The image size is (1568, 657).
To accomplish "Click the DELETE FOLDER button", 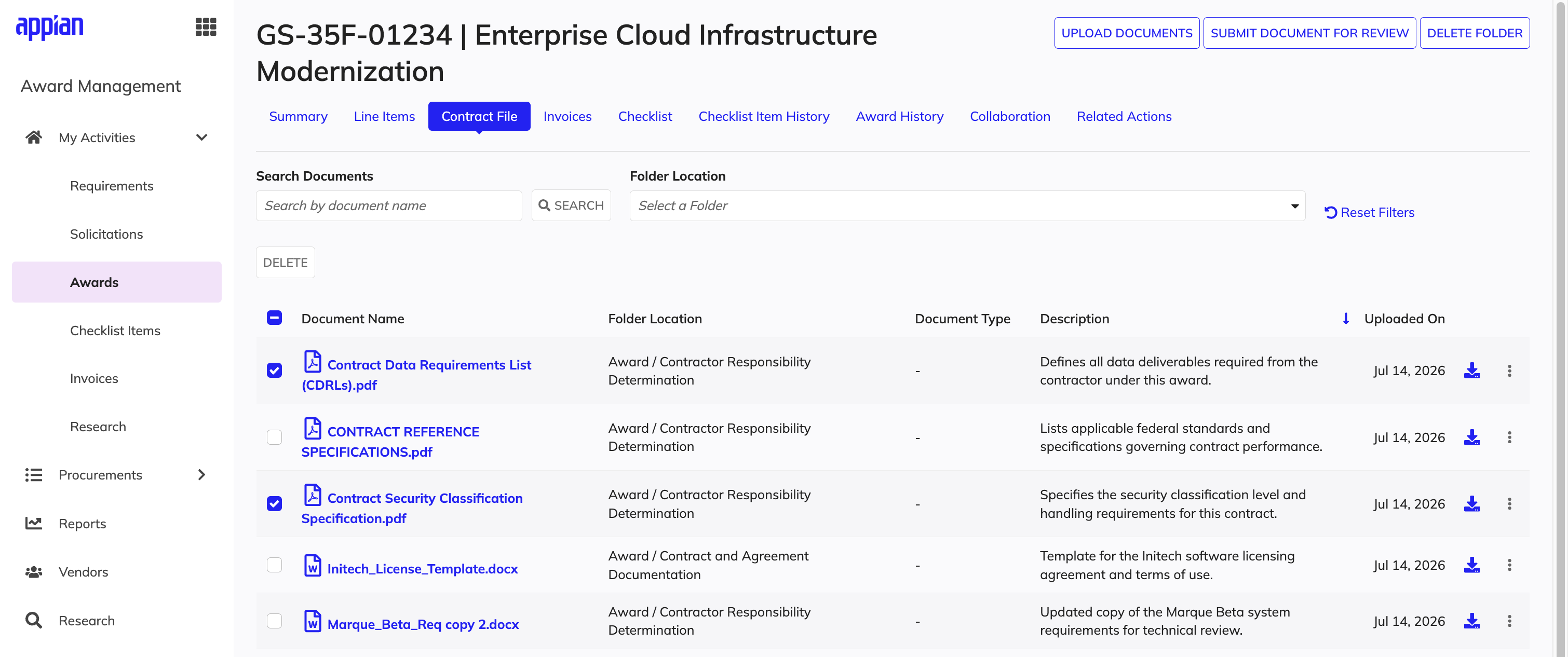I will click(x=1474, y=33).
